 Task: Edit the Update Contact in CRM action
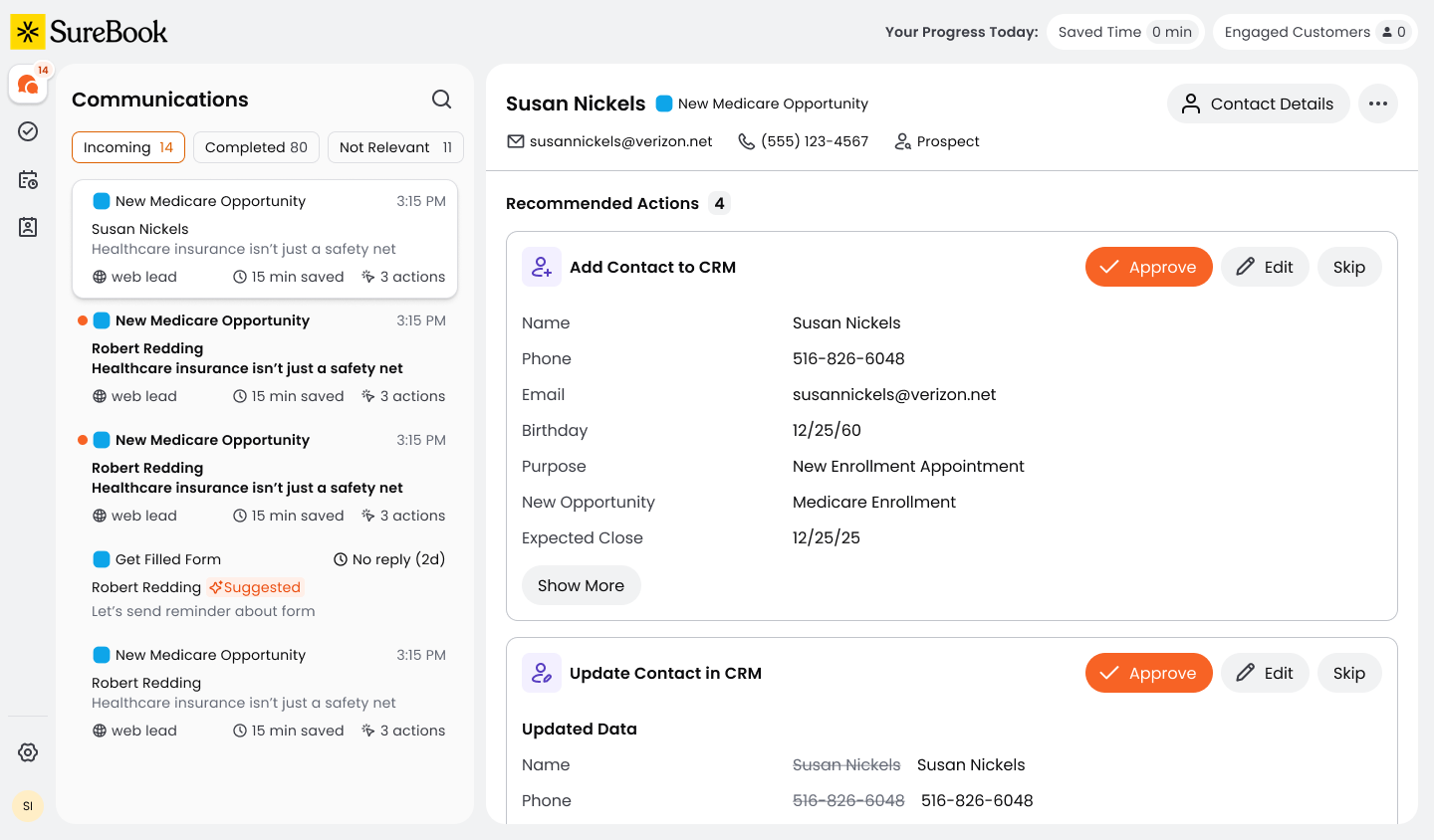click(x=1265, y=673)
